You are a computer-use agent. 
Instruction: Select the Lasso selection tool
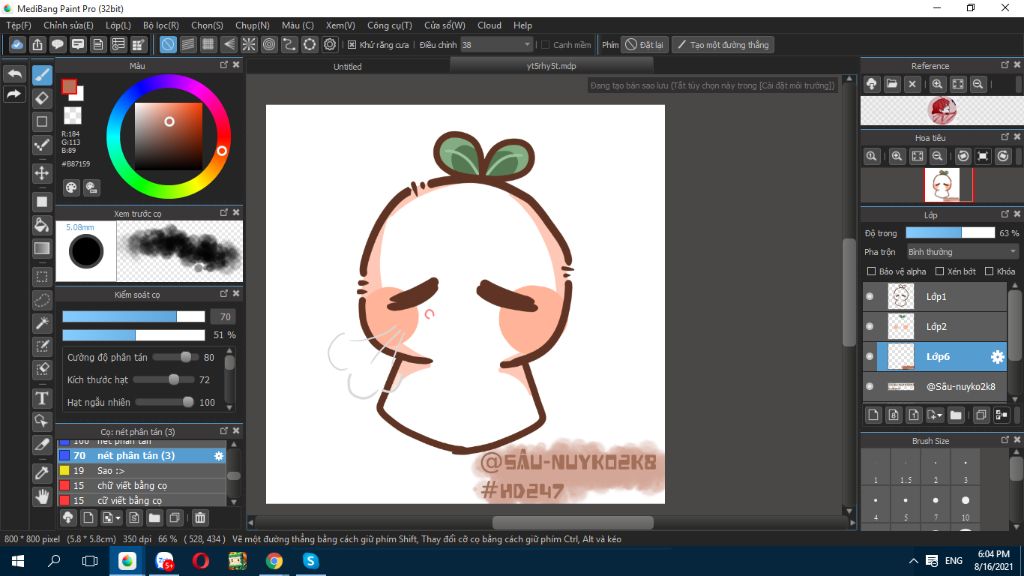(42, 300)
